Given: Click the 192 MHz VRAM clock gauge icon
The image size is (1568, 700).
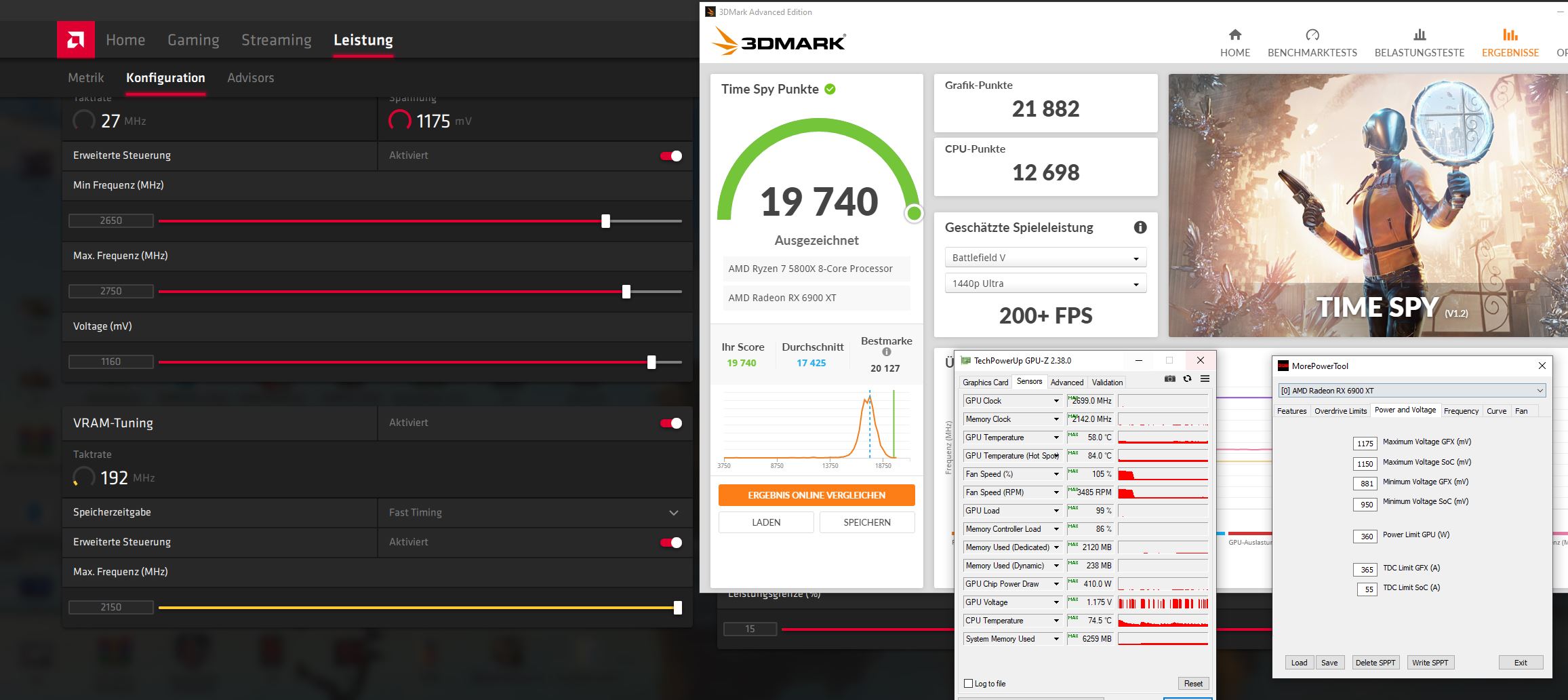Looking at the screenshot, I should coord(84,478).
